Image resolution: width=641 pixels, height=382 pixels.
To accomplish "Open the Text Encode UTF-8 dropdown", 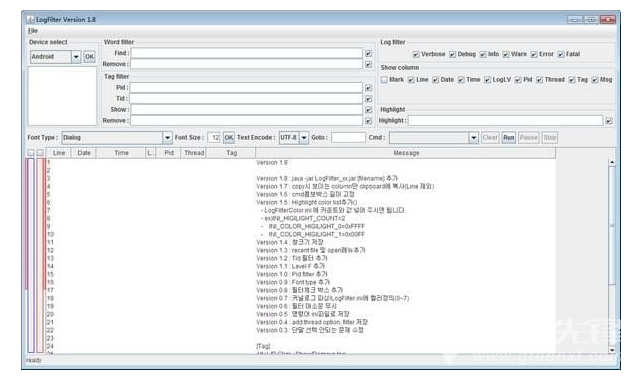I will [304, 138].
